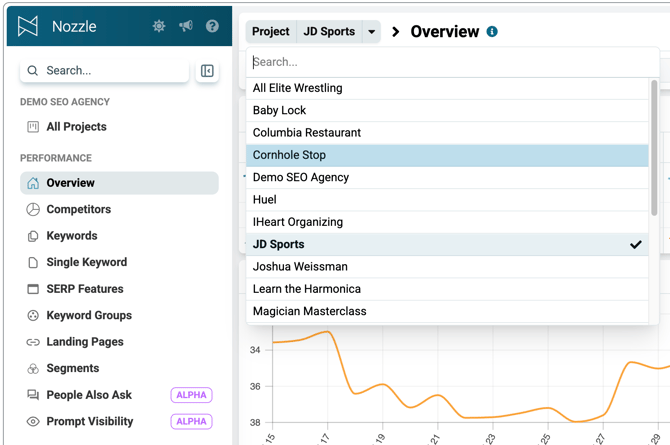Open SERP Features page
This screenshot has height=445, width=670.
pyautogui.click(x=119, y=289)
